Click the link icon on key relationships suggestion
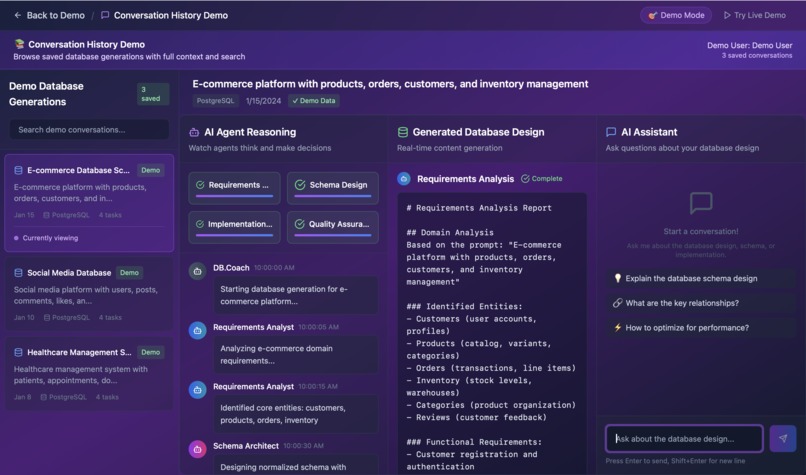The width and height of the screenshot is (806, 475). (x=618, y=303)
